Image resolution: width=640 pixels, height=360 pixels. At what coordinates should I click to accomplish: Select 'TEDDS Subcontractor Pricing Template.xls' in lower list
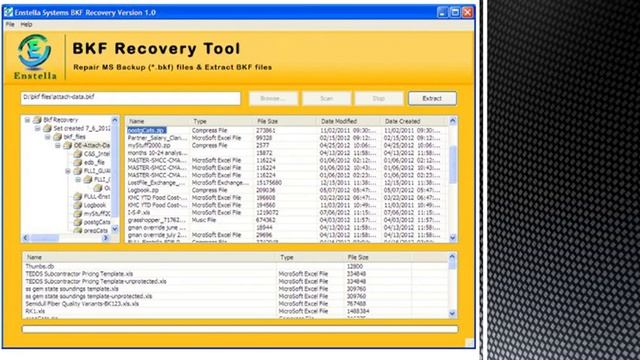click(236, 274)
